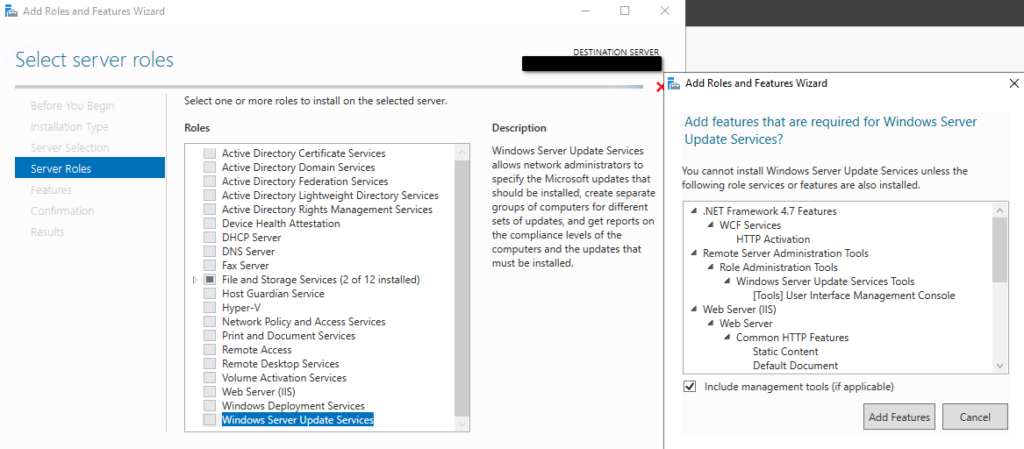Go to Installation Type step
The width and height of the screenshot is (1024, 449).
coord(69,127)
